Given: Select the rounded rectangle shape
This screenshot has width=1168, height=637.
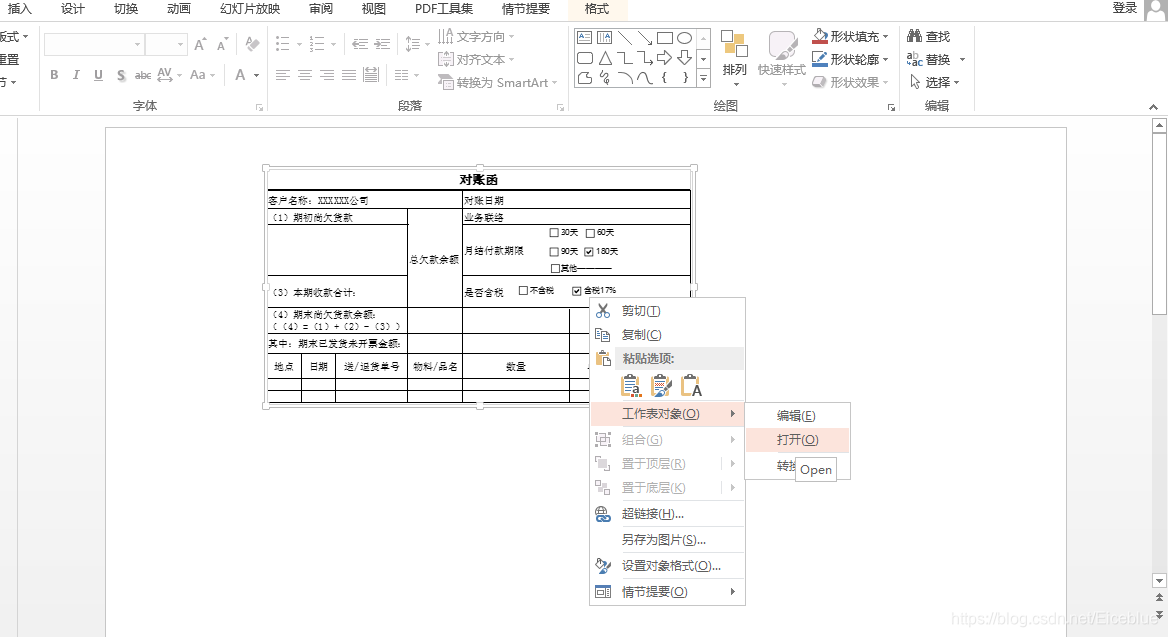Looking at the screenshot, I should [585, 58].
